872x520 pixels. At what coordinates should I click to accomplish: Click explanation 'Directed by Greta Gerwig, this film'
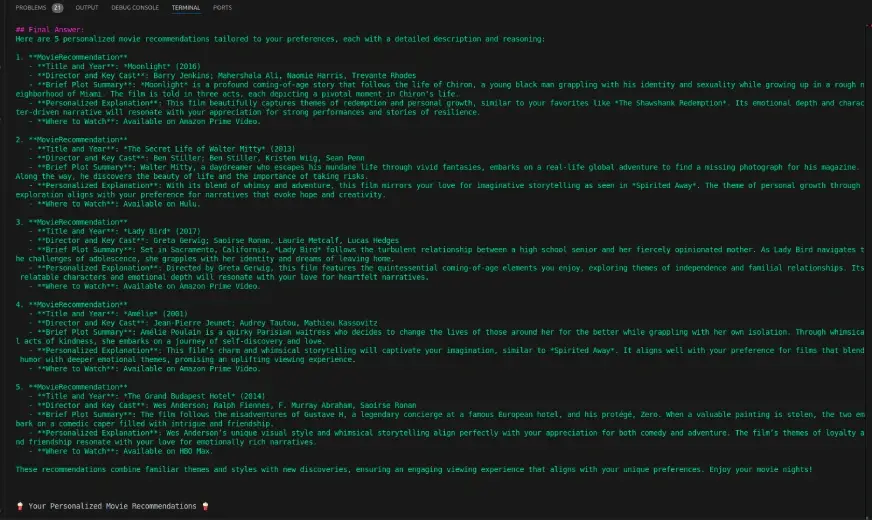447,268
